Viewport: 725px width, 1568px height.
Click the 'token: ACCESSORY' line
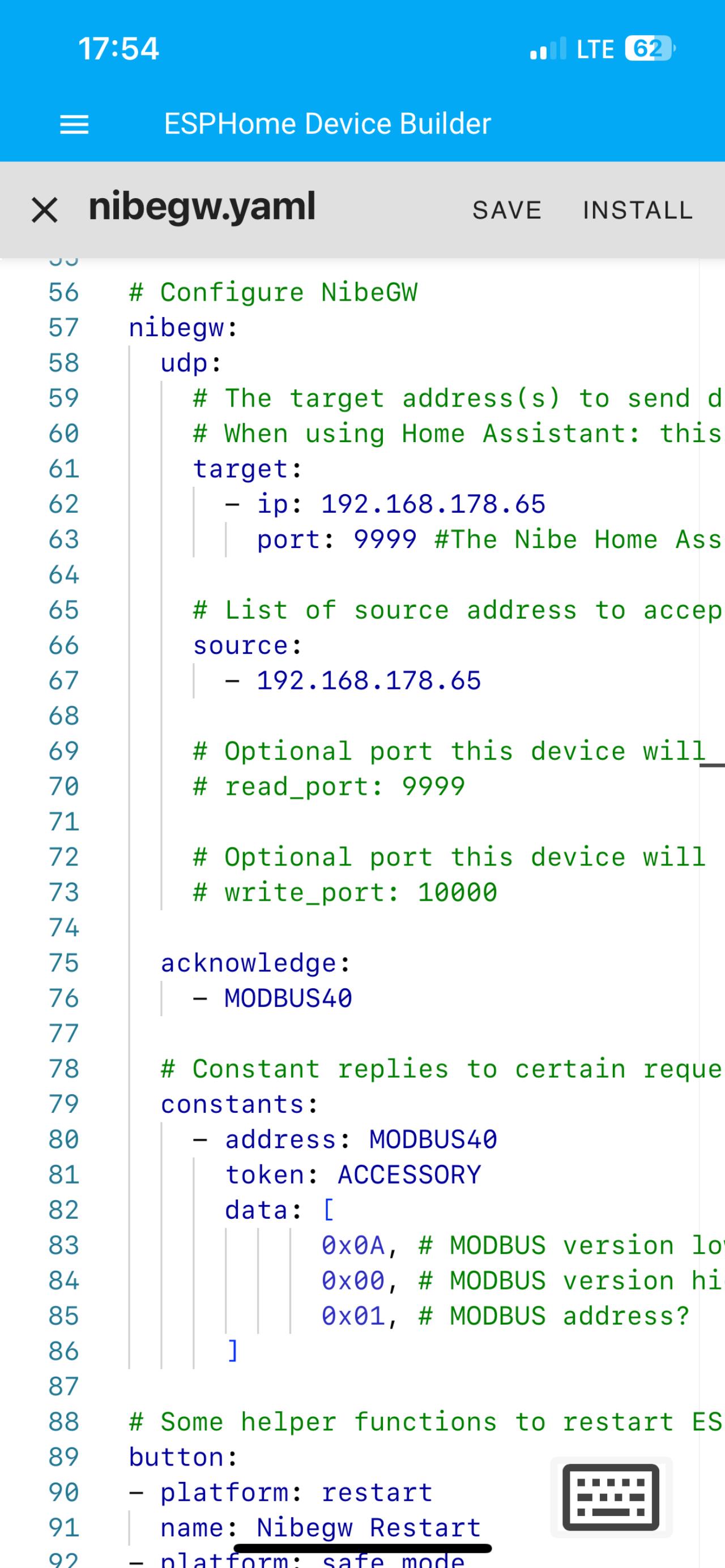[353, 1175]
